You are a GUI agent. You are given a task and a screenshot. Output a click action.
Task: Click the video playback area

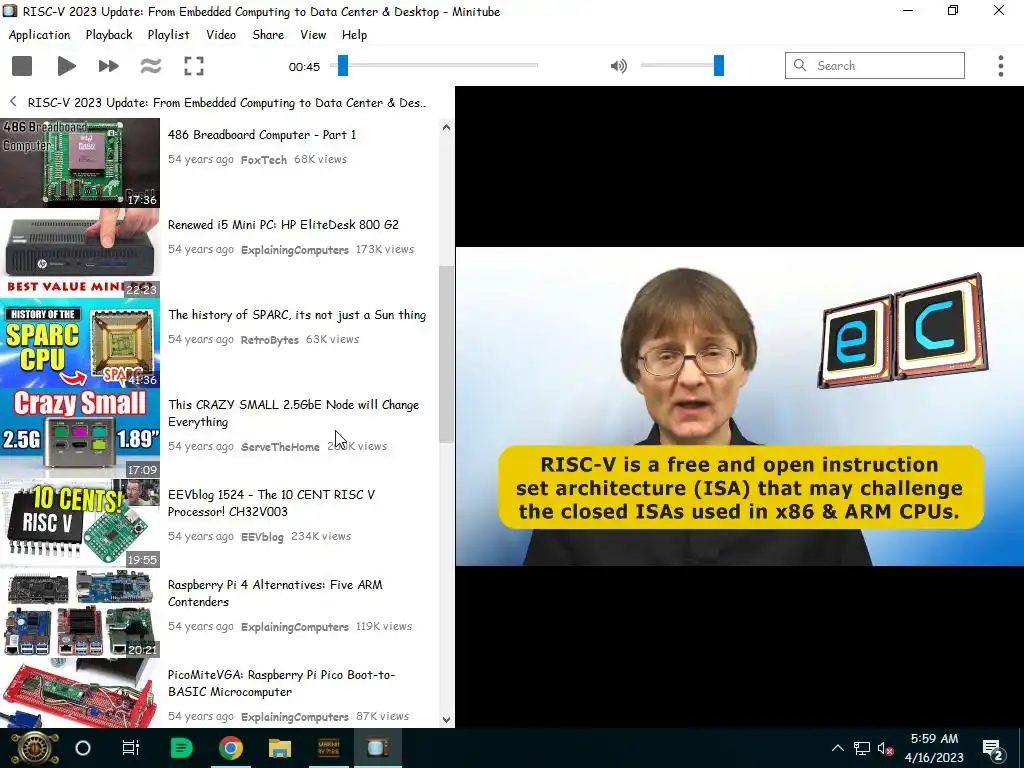(739, 406)
